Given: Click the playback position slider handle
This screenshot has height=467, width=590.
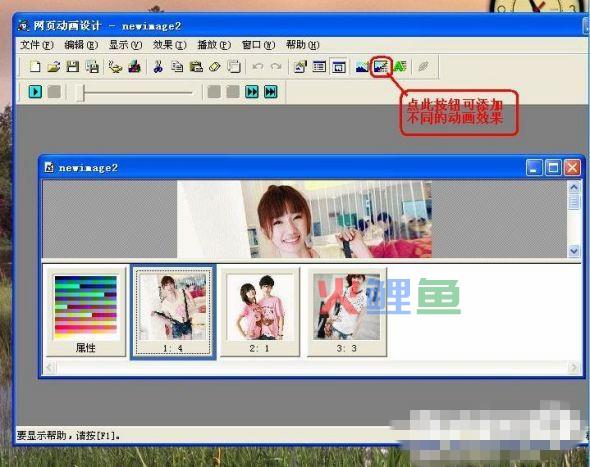Looking at the screenshot, I should point(80,93).
